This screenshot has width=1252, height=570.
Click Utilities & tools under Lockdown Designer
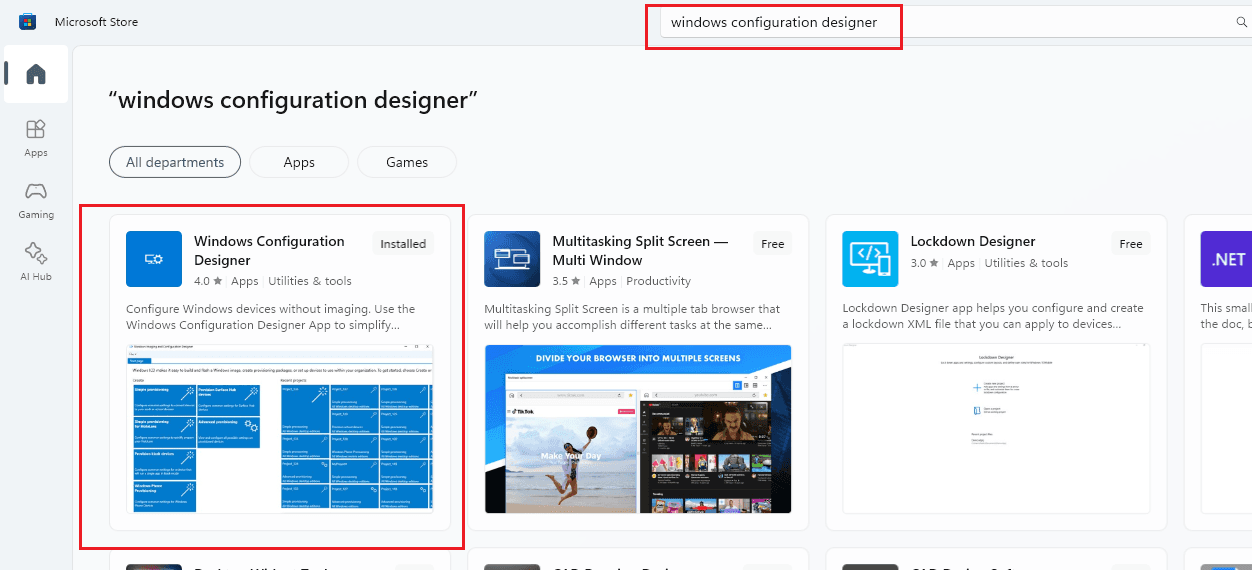1026,263
